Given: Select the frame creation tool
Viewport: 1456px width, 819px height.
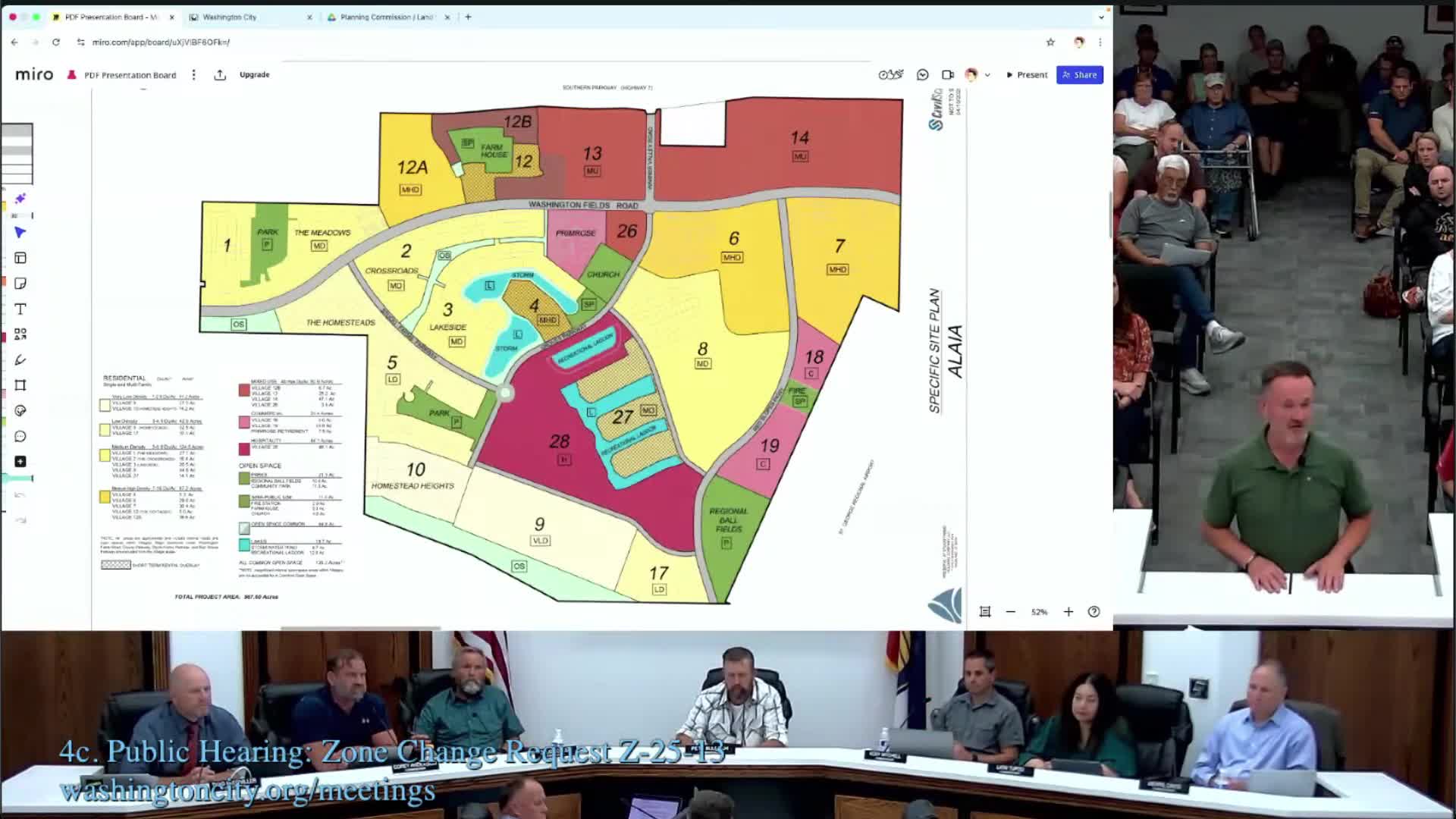Looking at the screenshot, I should (x=20, y=384).
